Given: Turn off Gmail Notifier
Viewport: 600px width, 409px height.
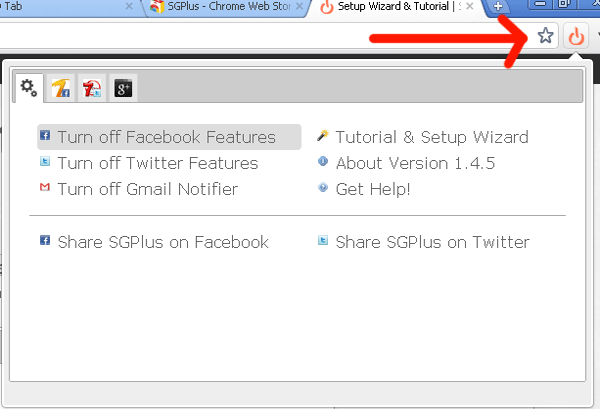Looking at the screenshot, I should coord(147,189).
